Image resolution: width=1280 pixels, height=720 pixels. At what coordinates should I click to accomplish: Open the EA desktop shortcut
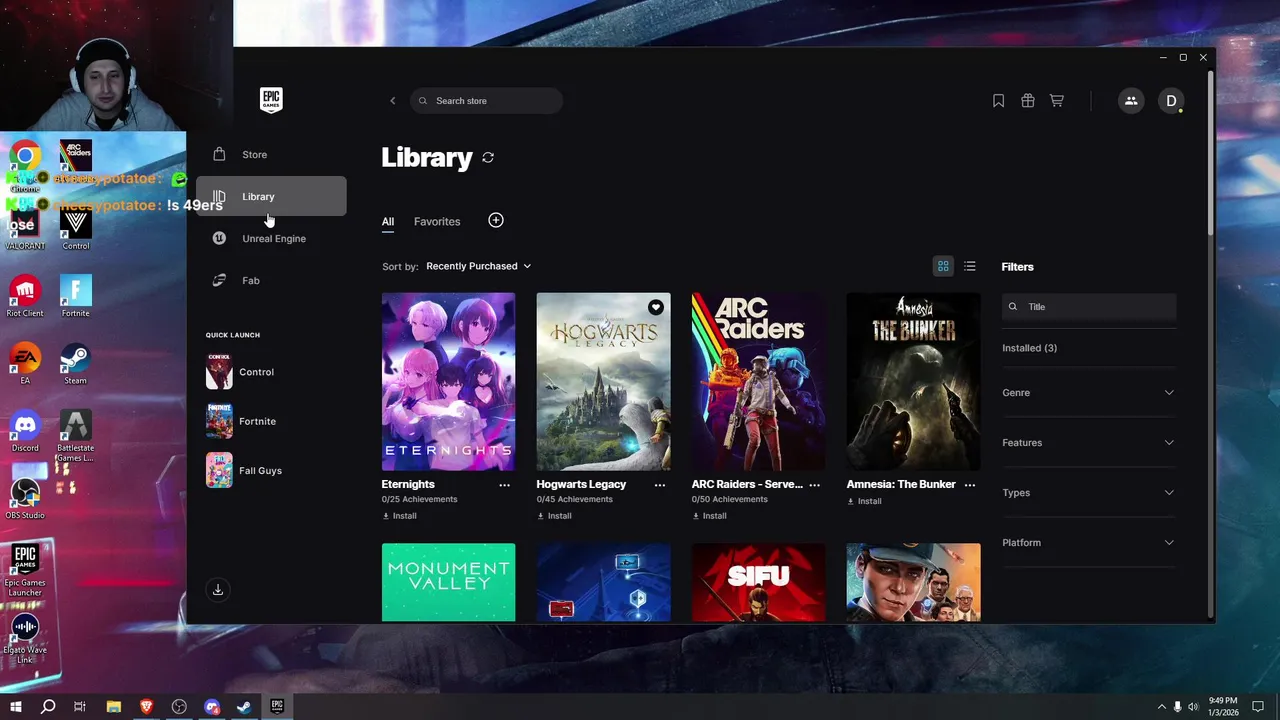click(25, 364)
